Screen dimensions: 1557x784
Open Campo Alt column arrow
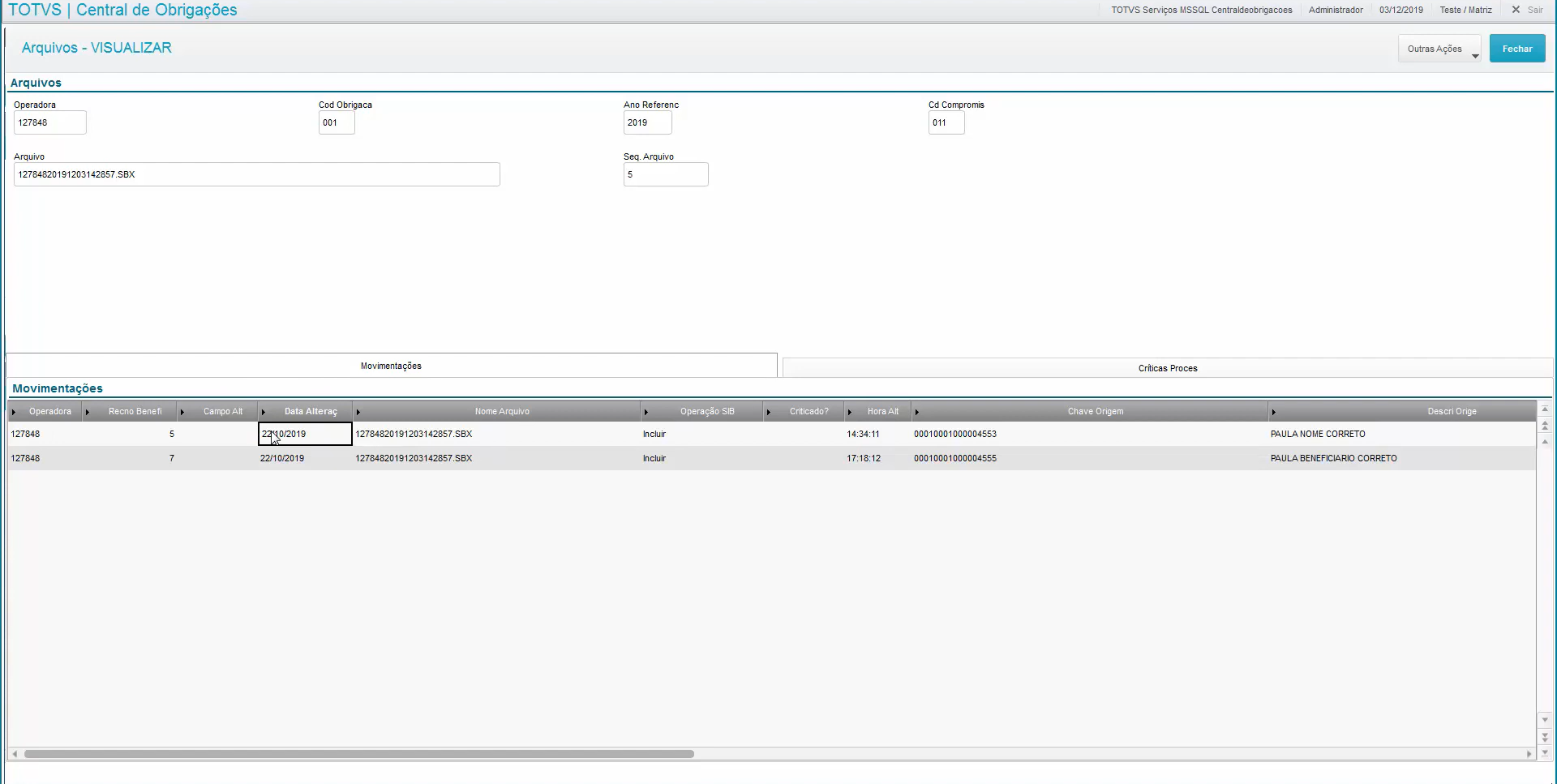click(182, 412)
